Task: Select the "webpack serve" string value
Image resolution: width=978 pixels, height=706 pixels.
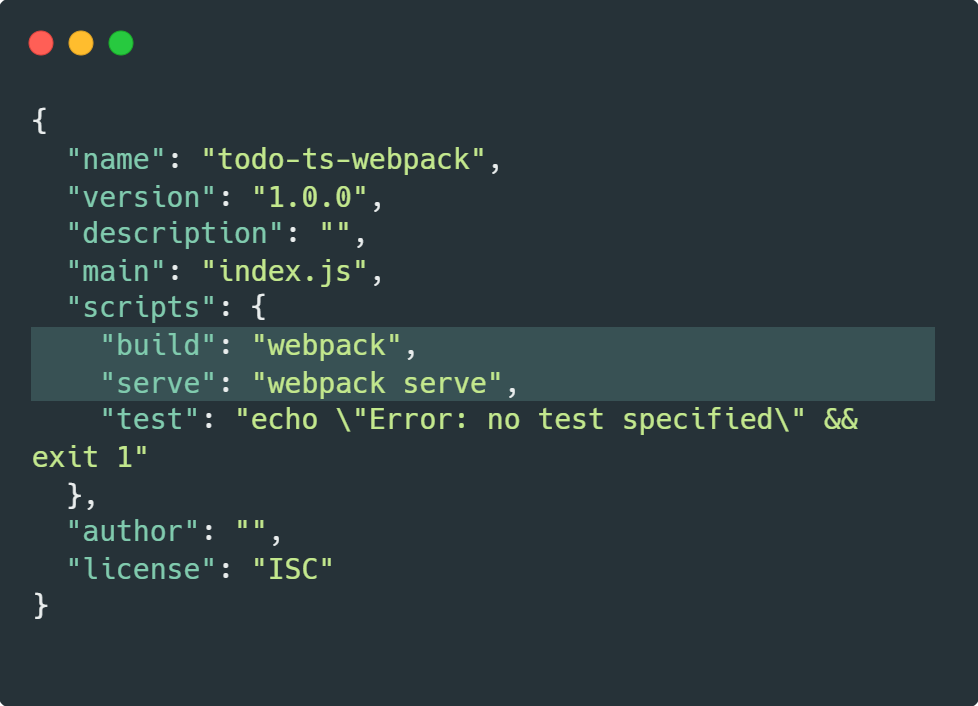Action: pos(377,382)
